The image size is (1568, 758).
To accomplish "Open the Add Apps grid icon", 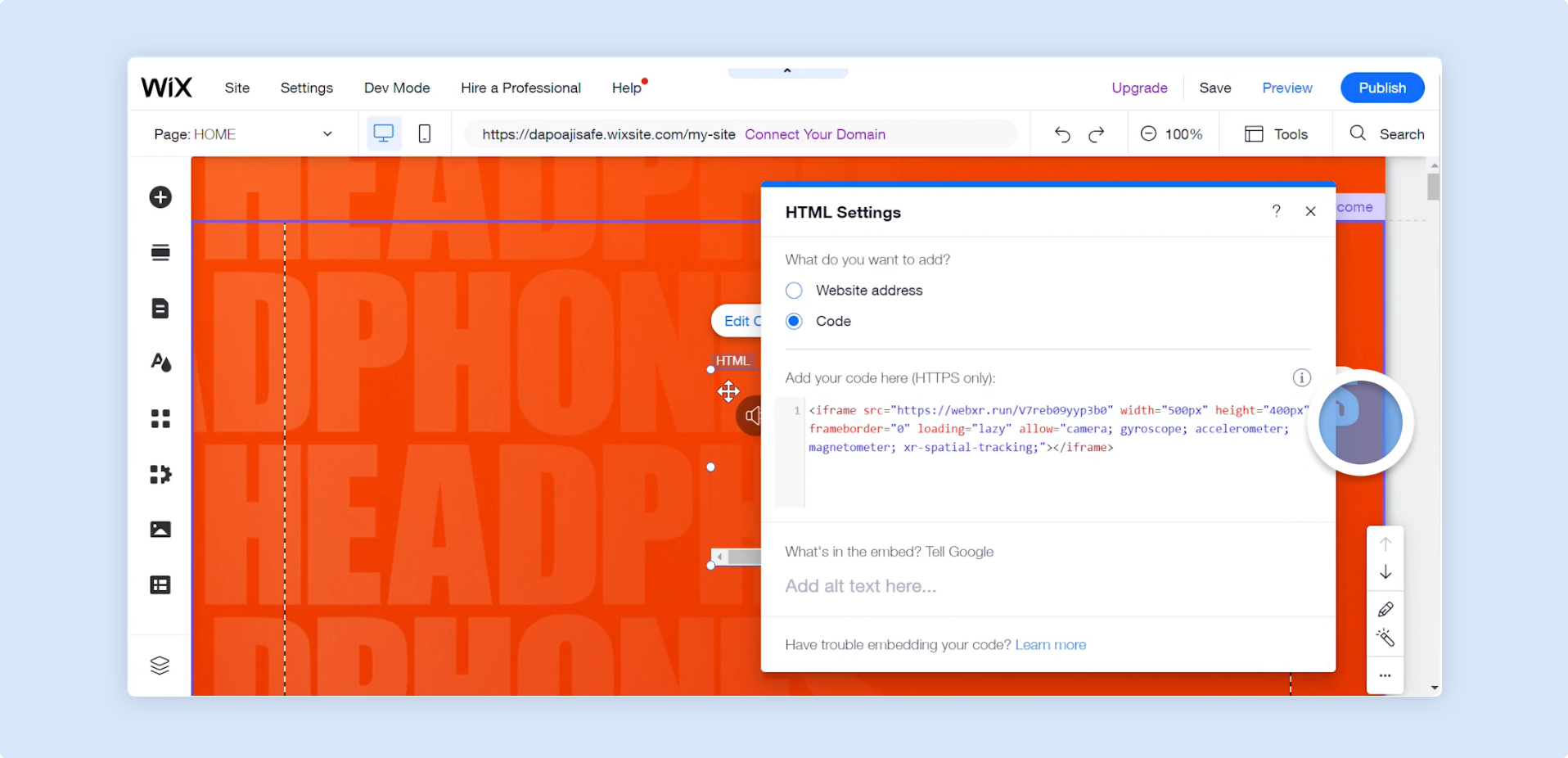I will point(160,419).
